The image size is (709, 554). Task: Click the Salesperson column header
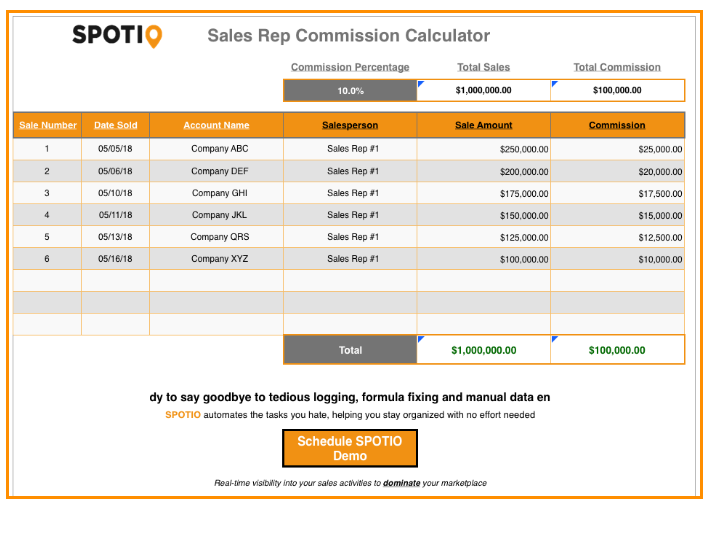tap(350, 125)
